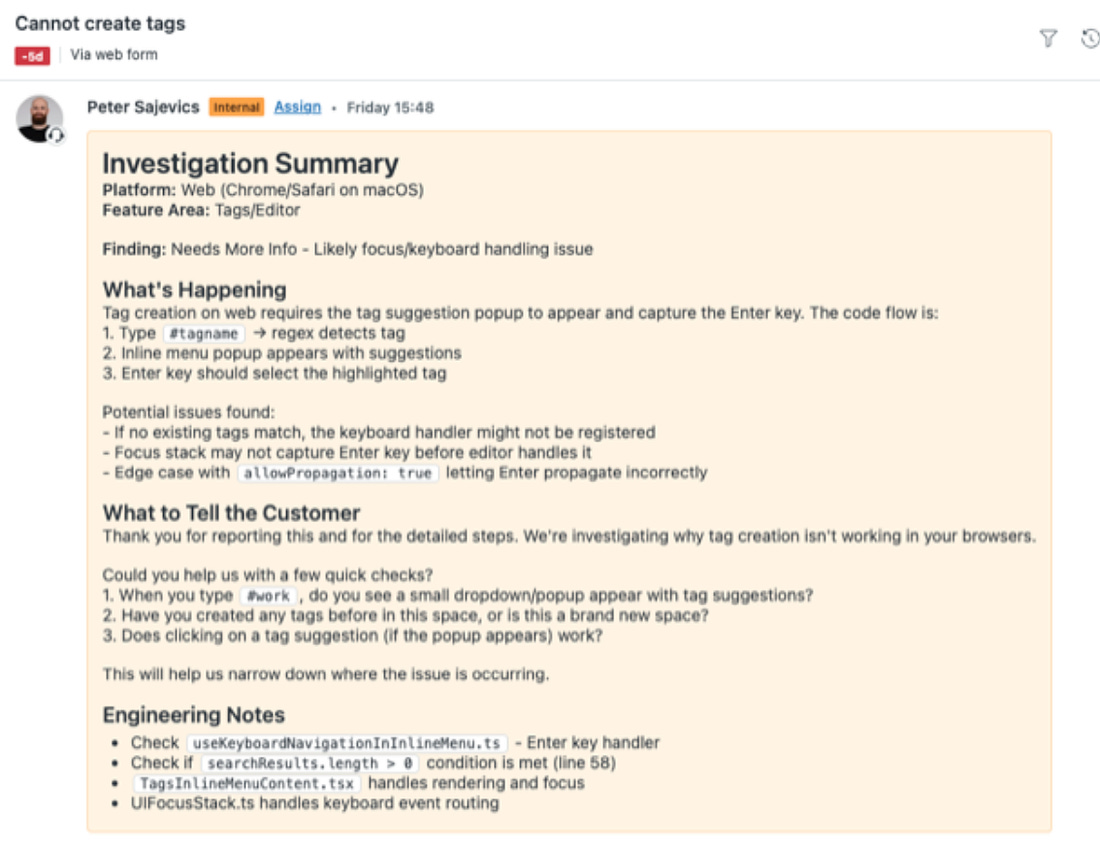1100x846 pixels.
Task: Click the What to Tell the Customer heading
Action: coord(232,513)
